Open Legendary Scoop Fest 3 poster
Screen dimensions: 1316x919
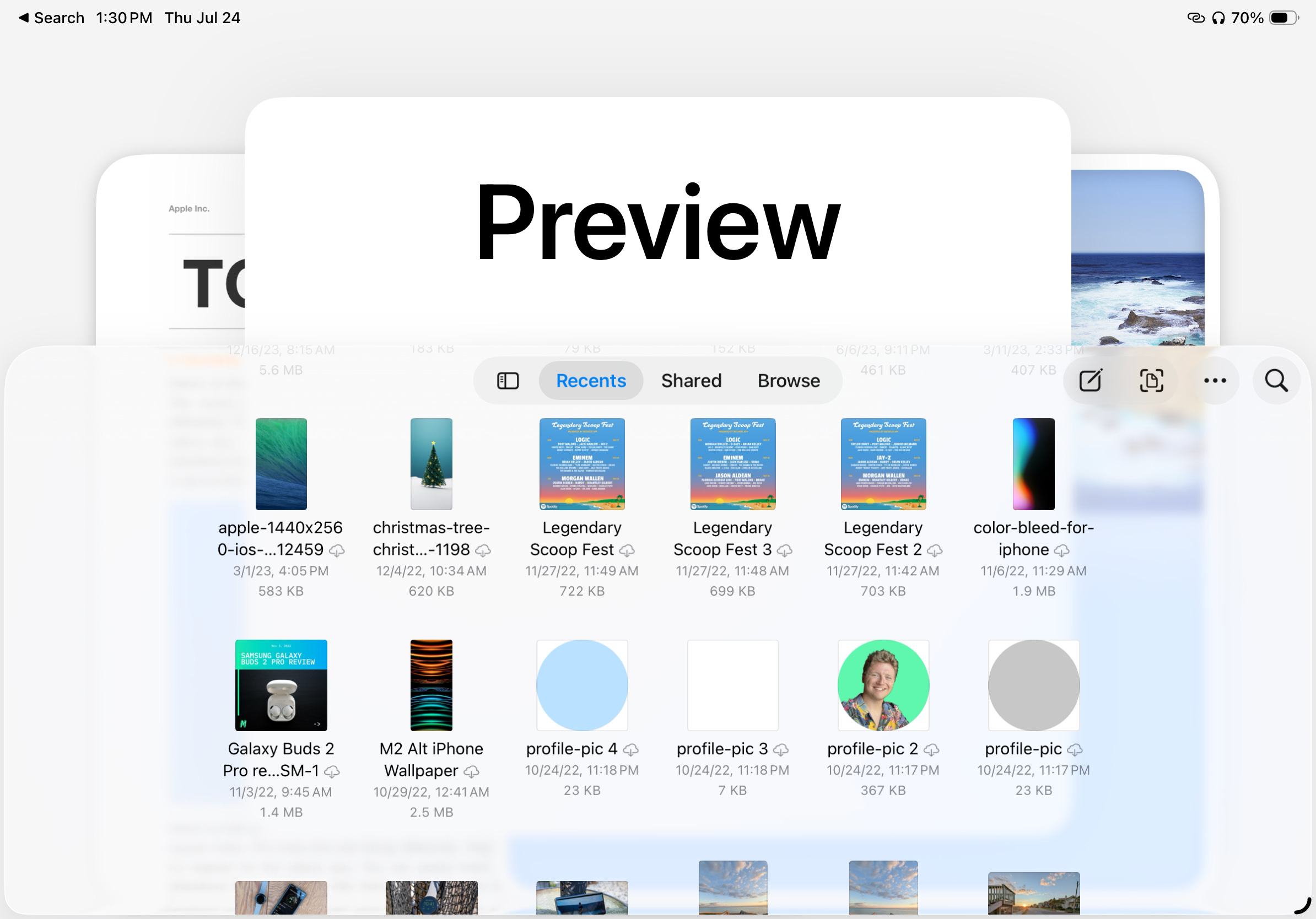pos(732,464)
